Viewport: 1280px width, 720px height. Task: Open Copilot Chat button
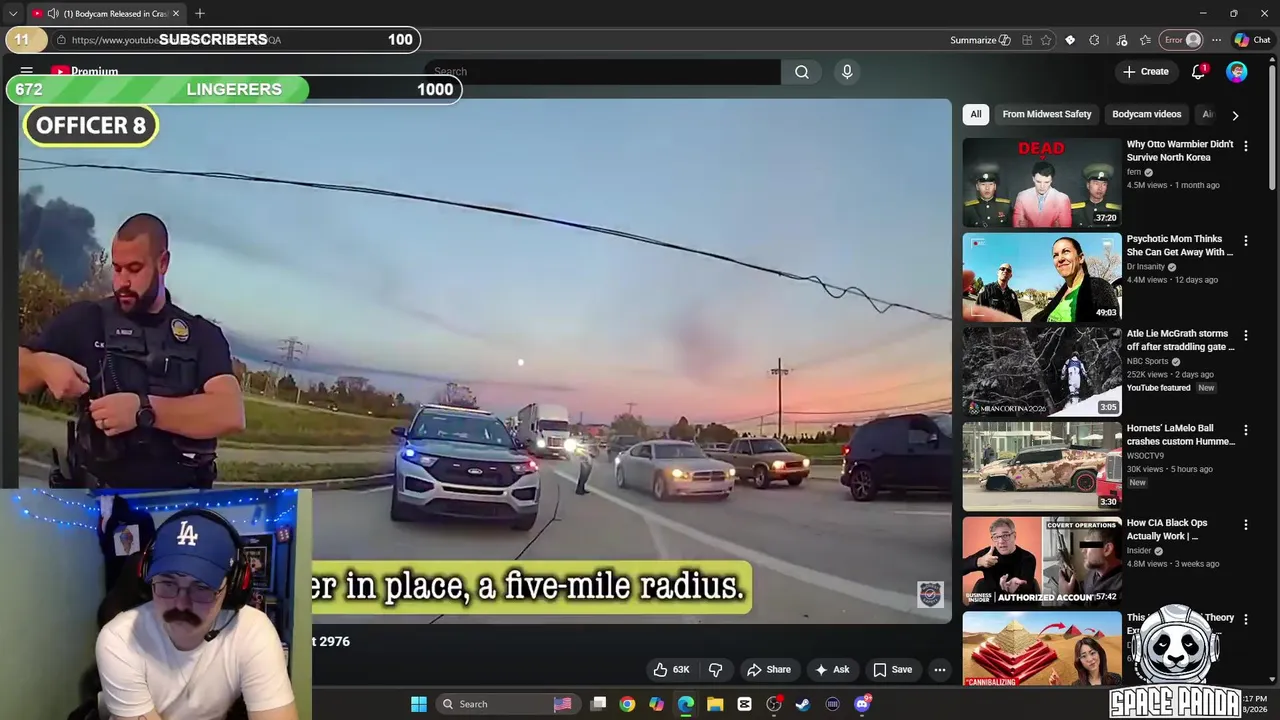point(1252,40)
